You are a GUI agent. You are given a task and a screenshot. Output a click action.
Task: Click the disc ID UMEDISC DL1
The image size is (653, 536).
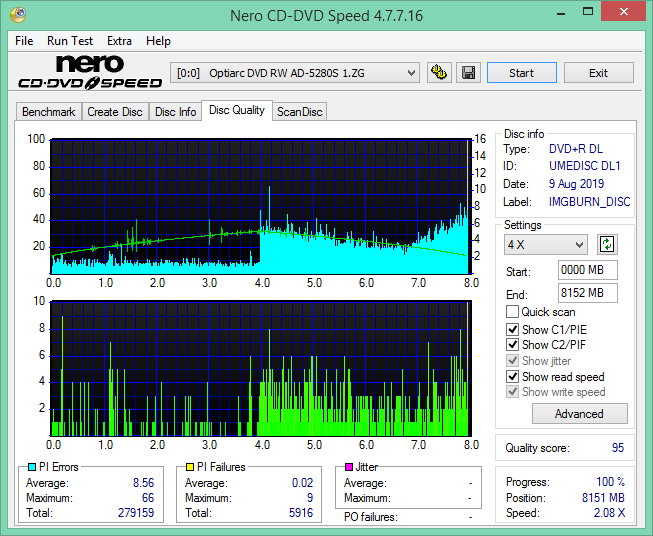[x=584, y=166]
